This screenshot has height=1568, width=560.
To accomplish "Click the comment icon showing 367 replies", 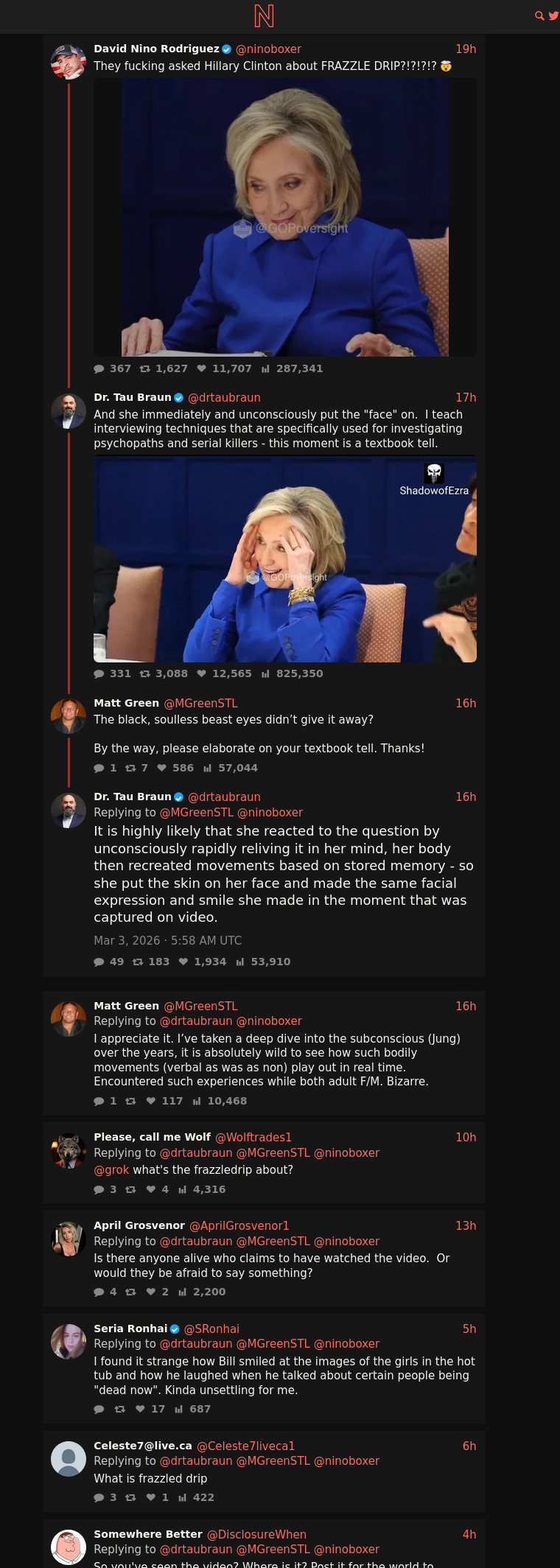I will [x=99, y=368].
